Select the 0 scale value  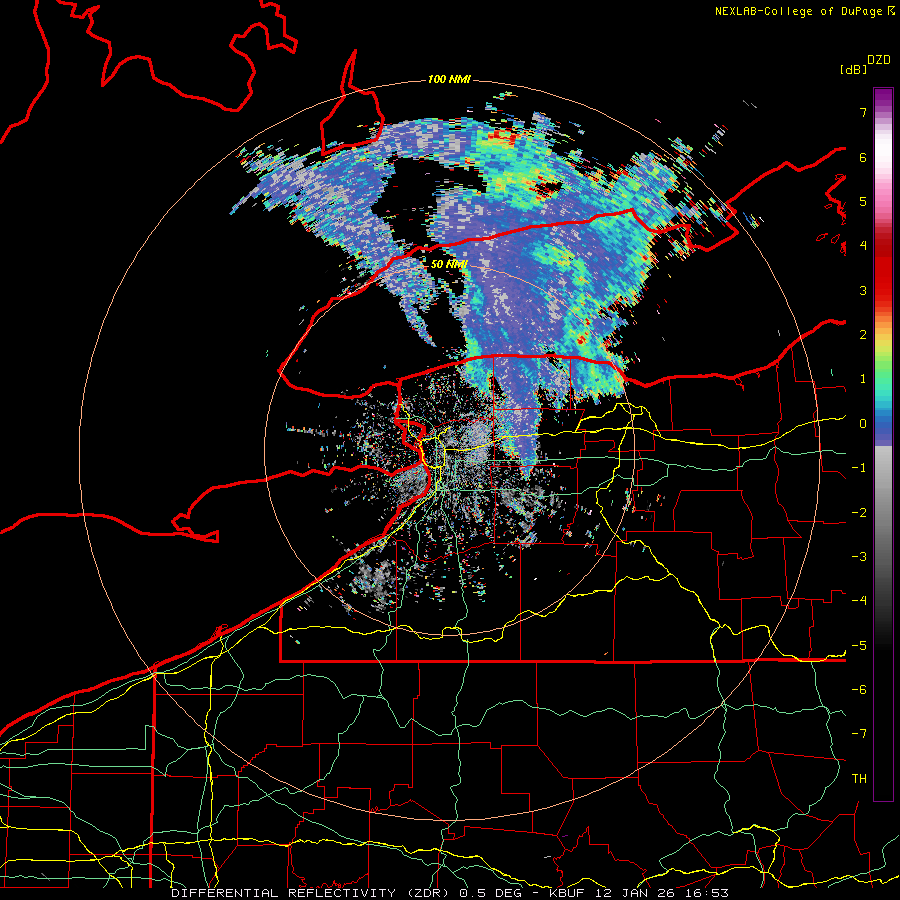point(863,424)
